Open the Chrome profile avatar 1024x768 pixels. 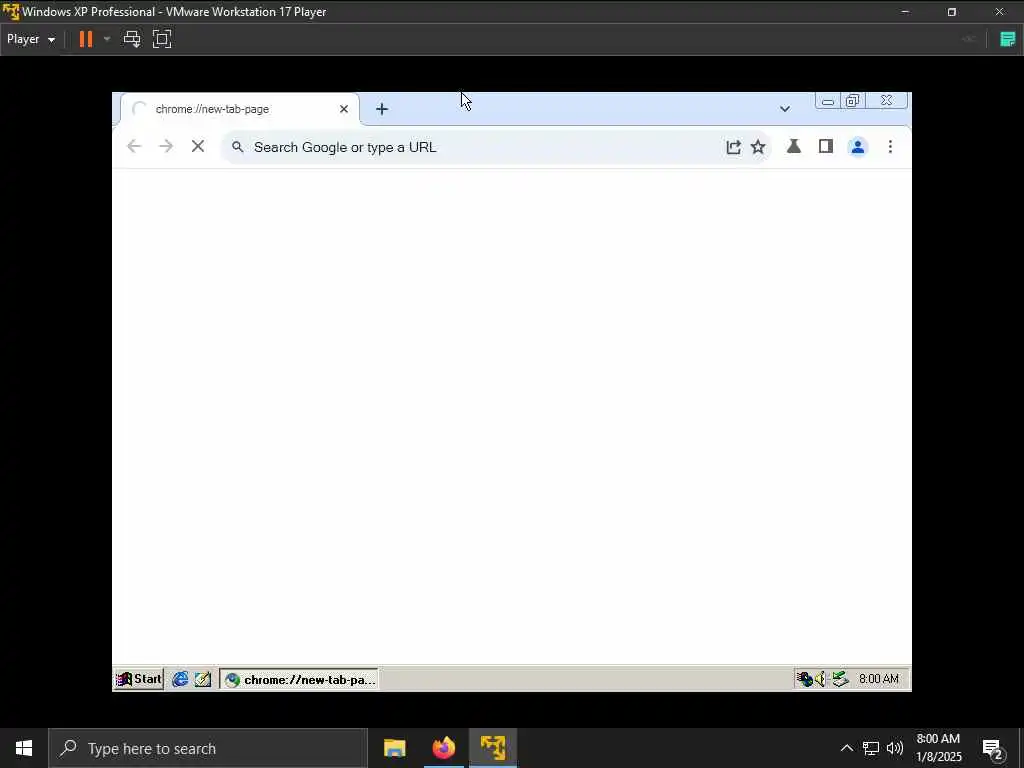tap(858, 147)
